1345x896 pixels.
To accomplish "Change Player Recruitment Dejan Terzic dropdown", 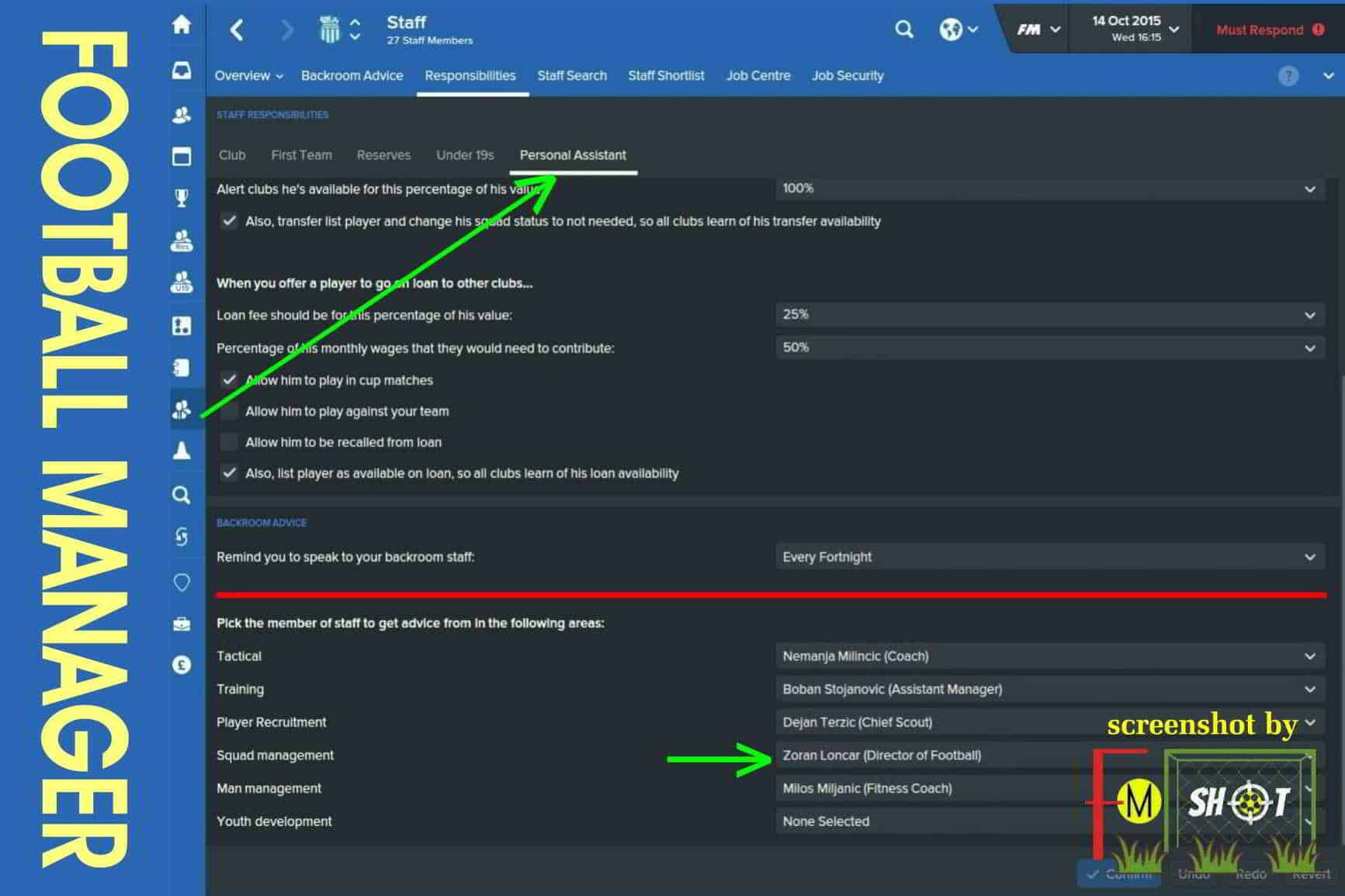I will 1050,722.
